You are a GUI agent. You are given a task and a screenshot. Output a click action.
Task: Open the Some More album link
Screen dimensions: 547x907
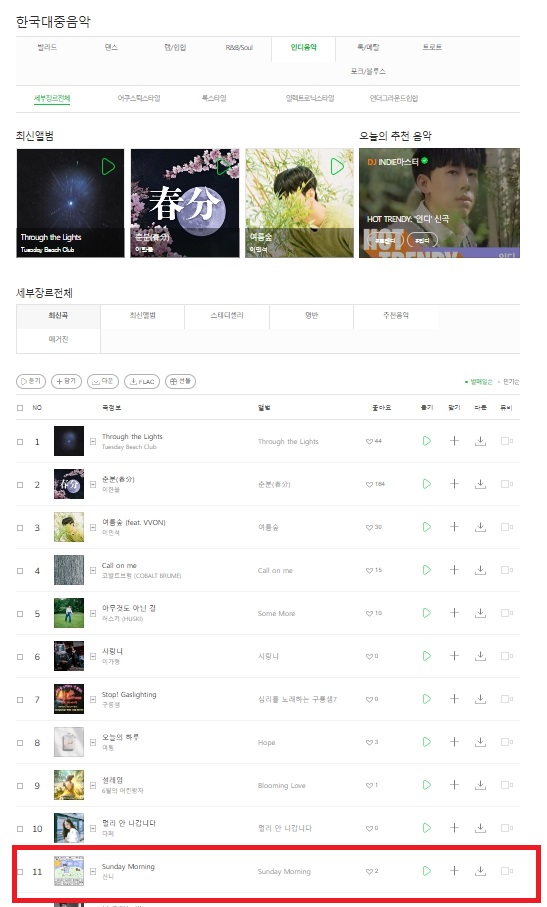tap(276, 614)
